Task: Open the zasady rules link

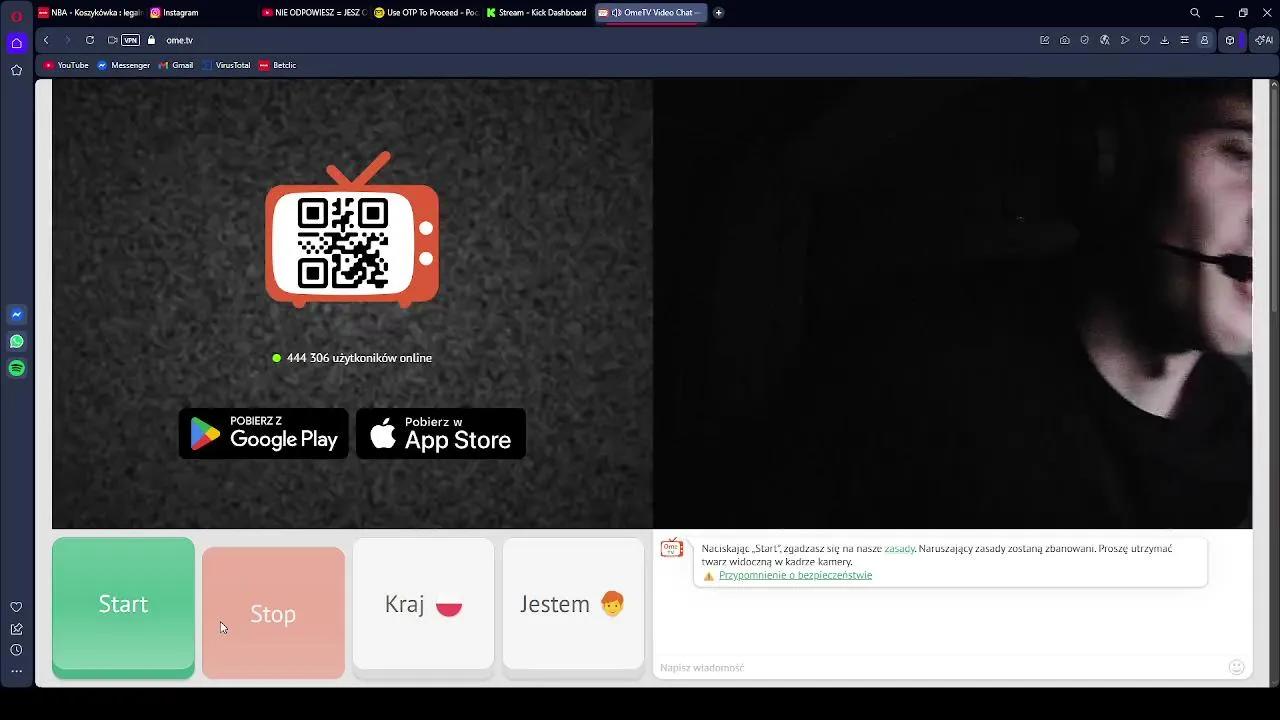Action: coord(899,549)
